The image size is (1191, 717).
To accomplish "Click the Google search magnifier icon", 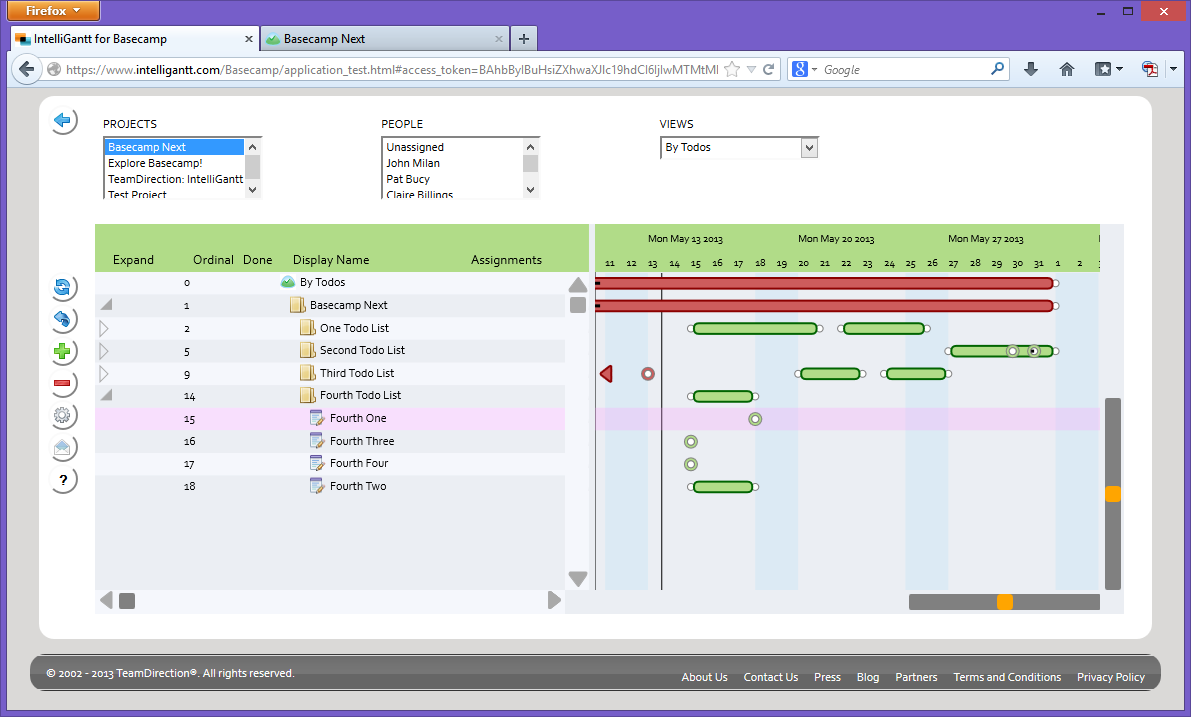I will (997, 68).
